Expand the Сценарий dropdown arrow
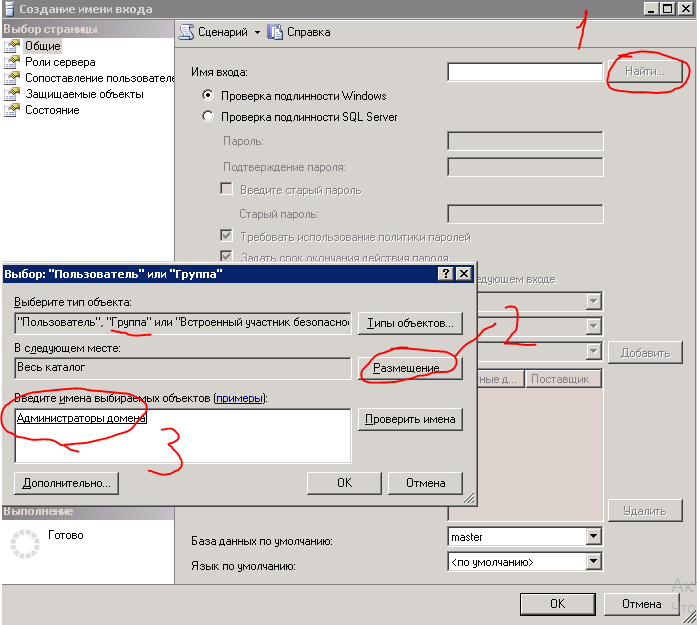The image size is (697, 625). tap(257, 32)
